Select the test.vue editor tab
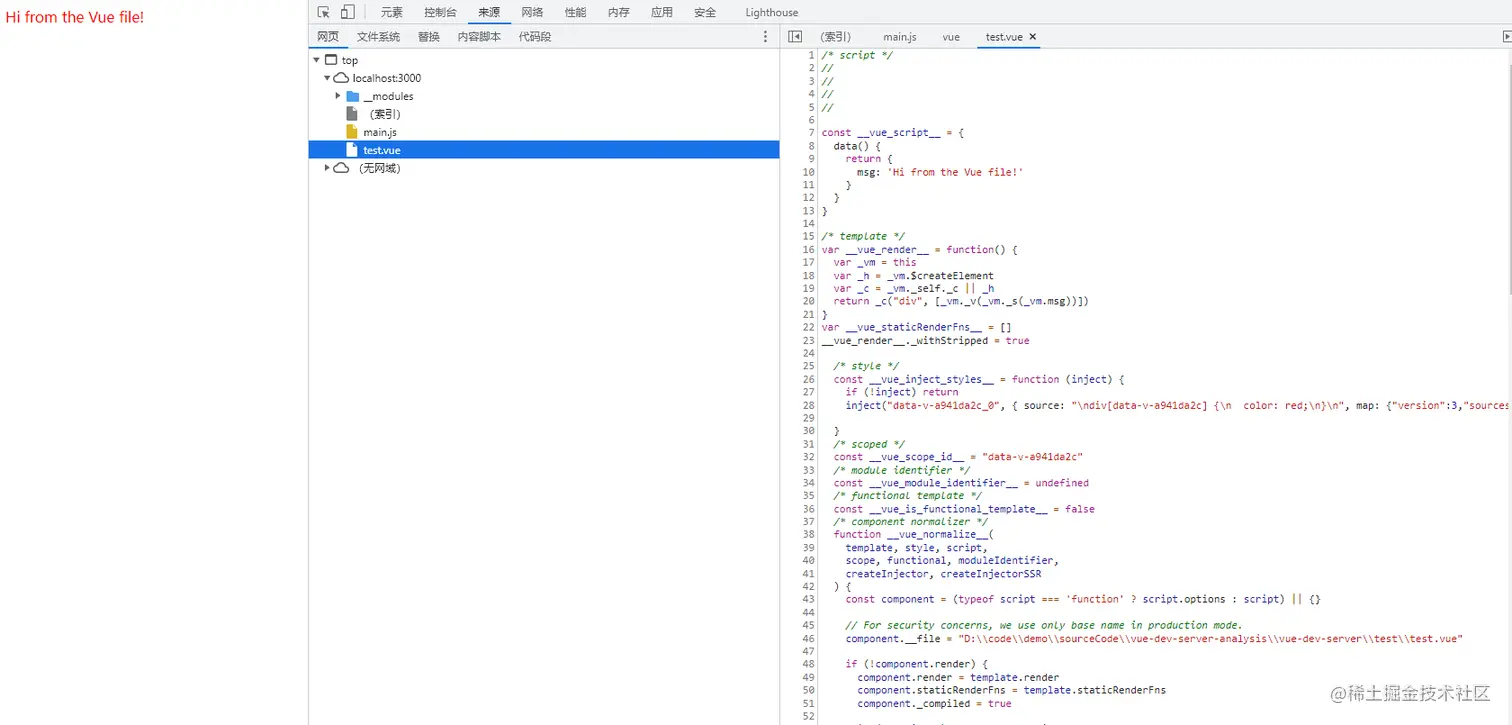This screenshot has width=1512, height=725. tap(1004, 37)
